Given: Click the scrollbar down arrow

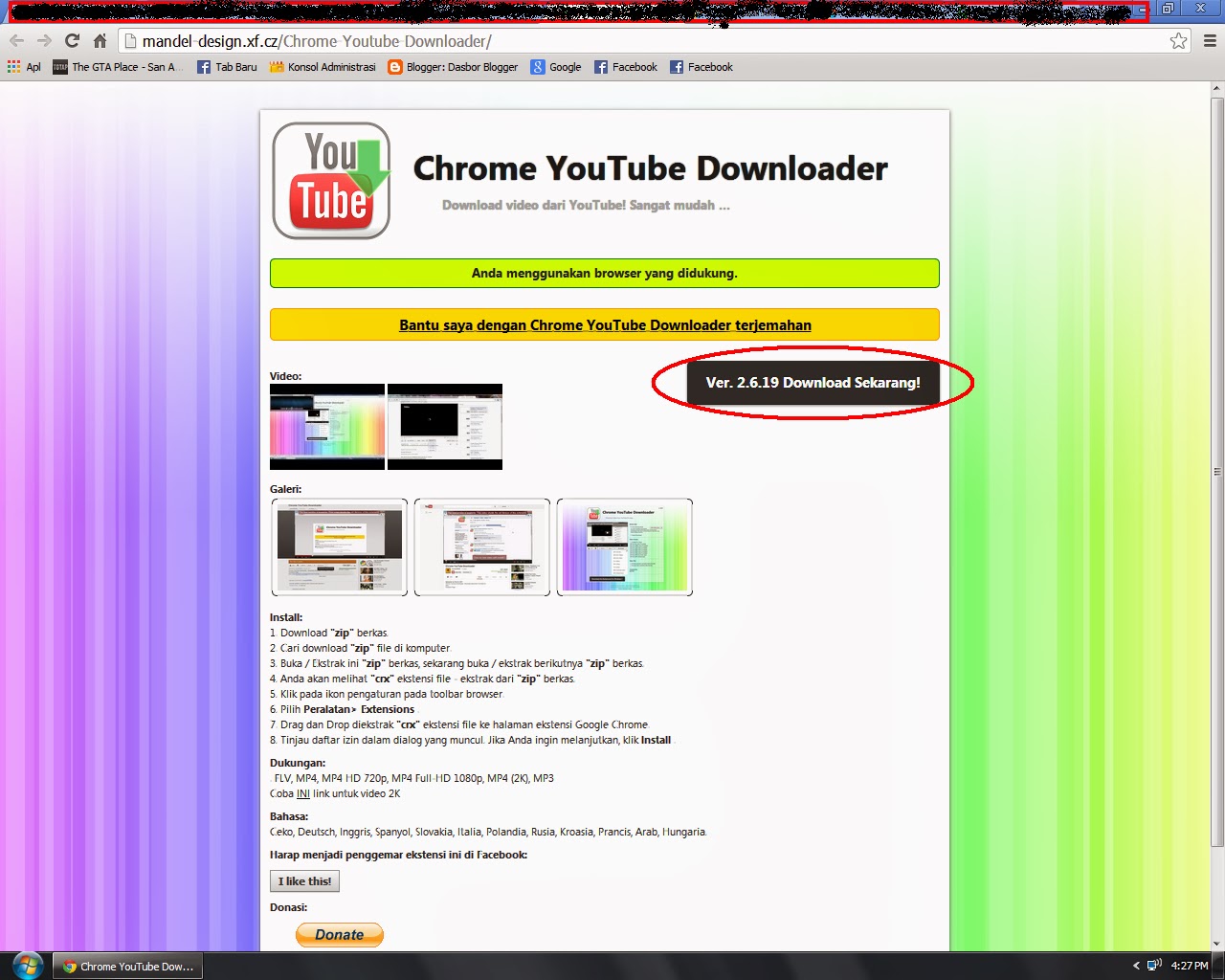Looking at the screenshot, I should [1217, 944].
